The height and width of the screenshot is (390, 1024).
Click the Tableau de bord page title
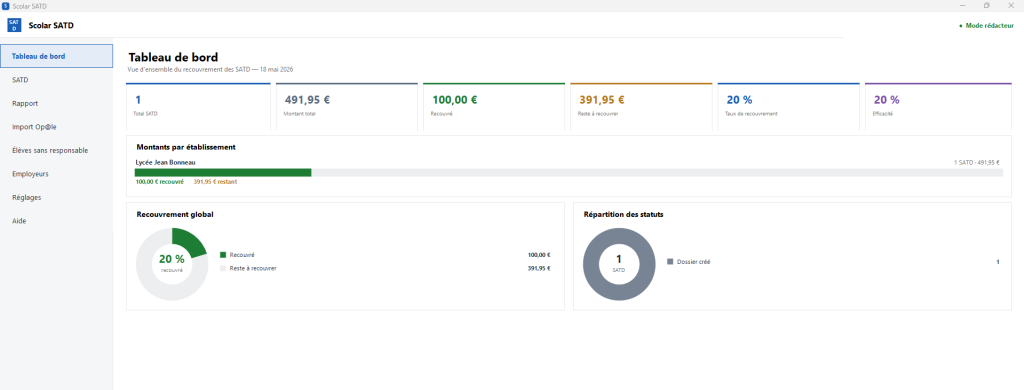173,57
